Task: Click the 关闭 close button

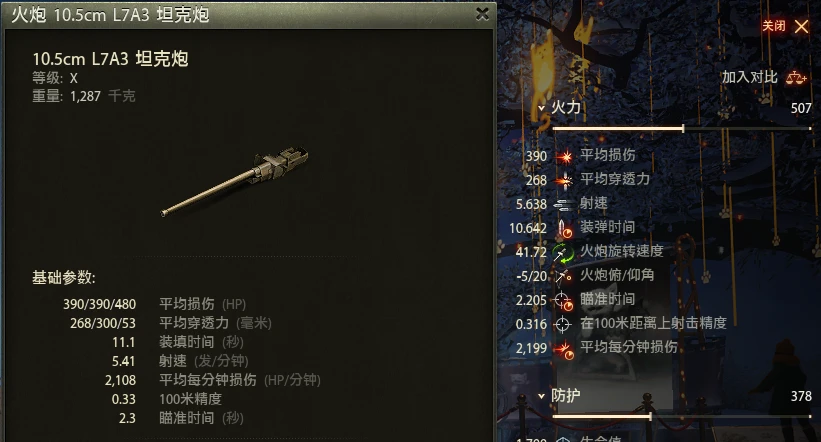Action: pyautogui.click(x=784, y=26)
